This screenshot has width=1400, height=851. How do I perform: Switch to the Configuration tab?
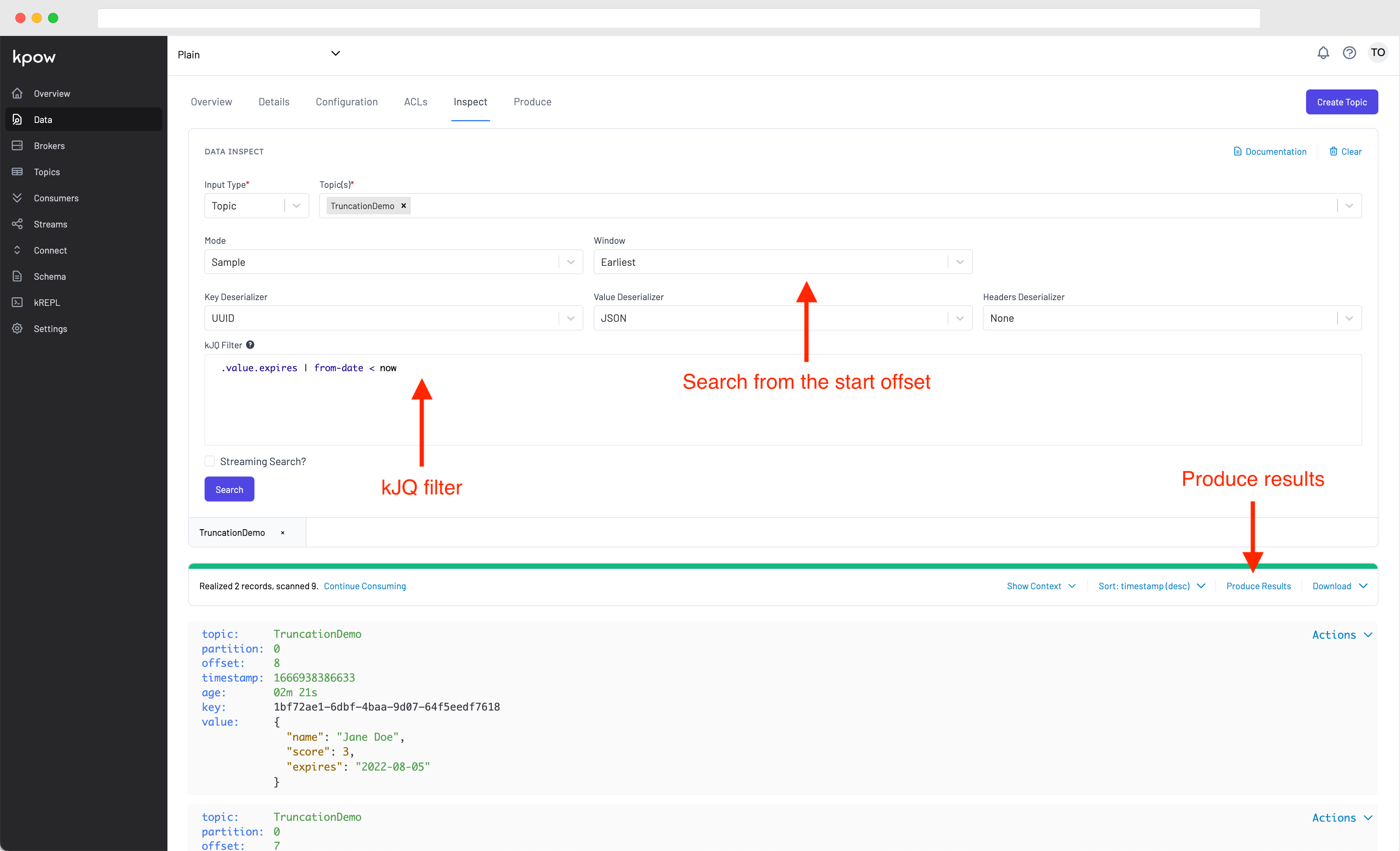(346, 102)
